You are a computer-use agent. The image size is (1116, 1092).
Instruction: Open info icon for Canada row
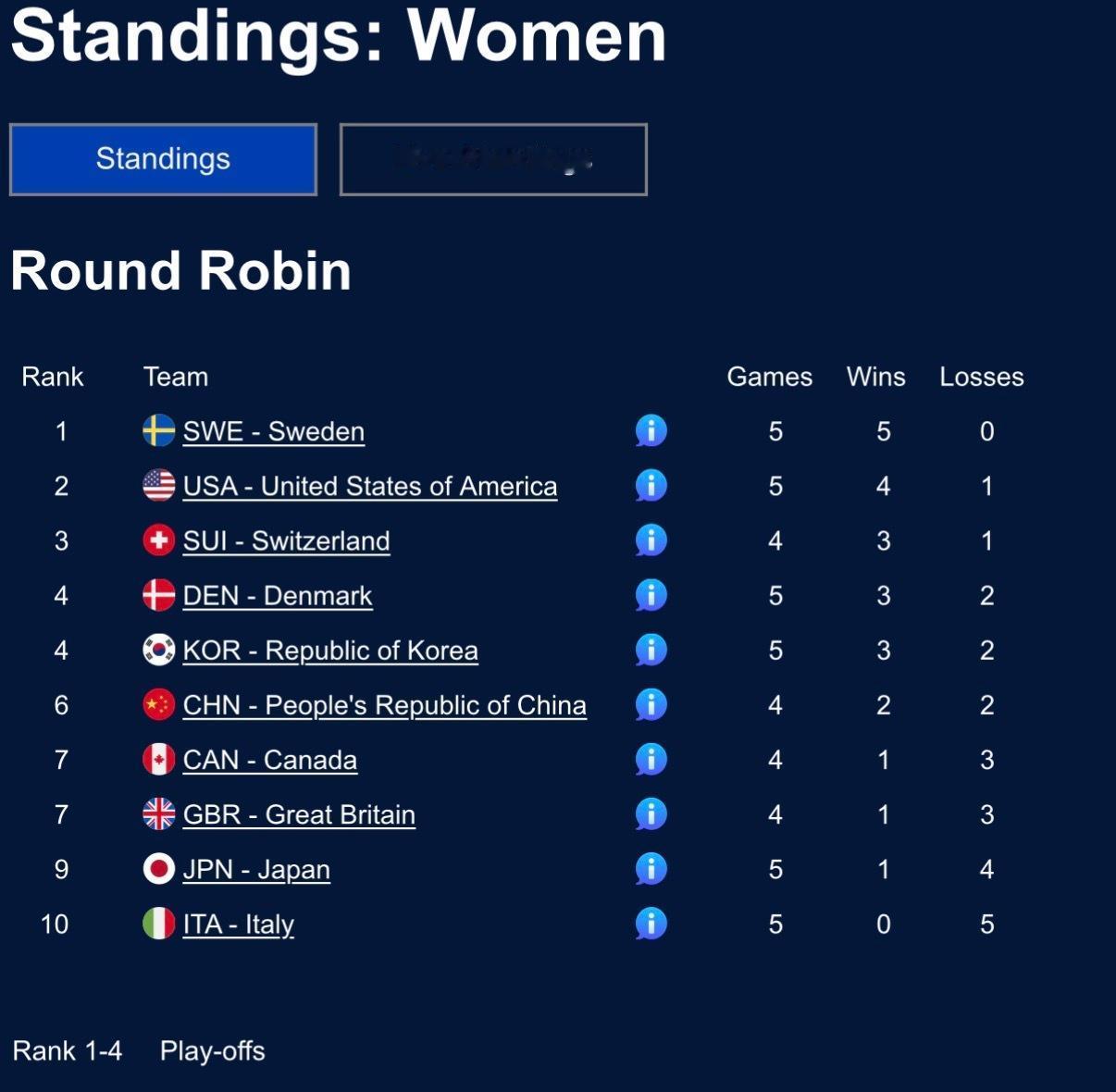click(651, 759)
